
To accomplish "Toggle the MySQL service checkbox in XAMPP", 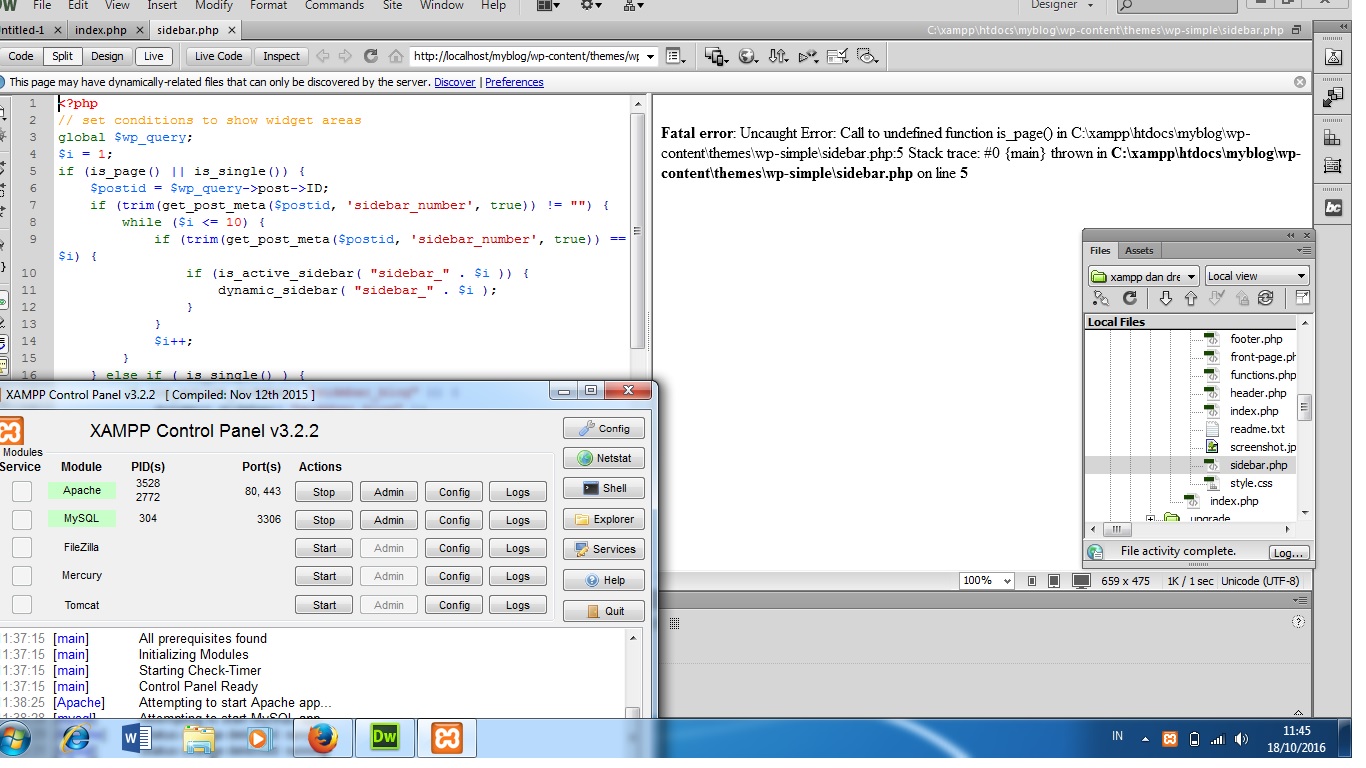I will click(22, 519).
